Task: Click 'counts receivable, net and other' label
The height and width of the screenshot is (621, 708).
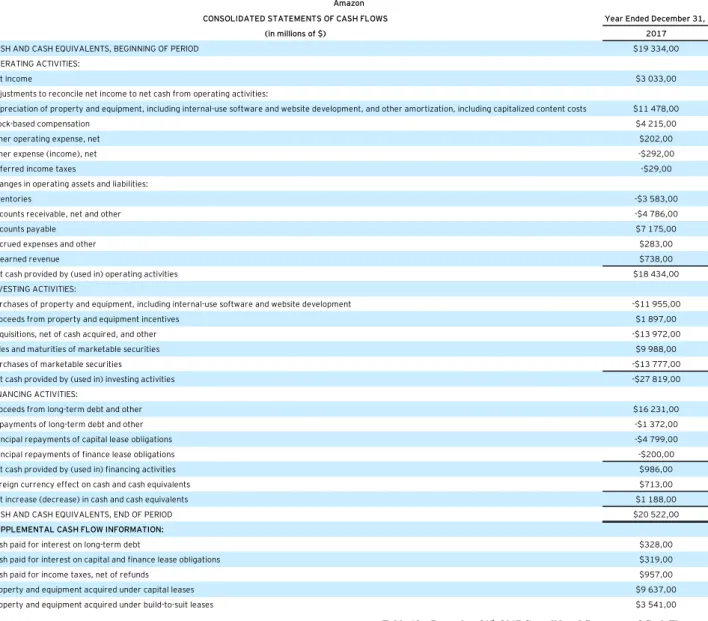Action: (61, 214)
